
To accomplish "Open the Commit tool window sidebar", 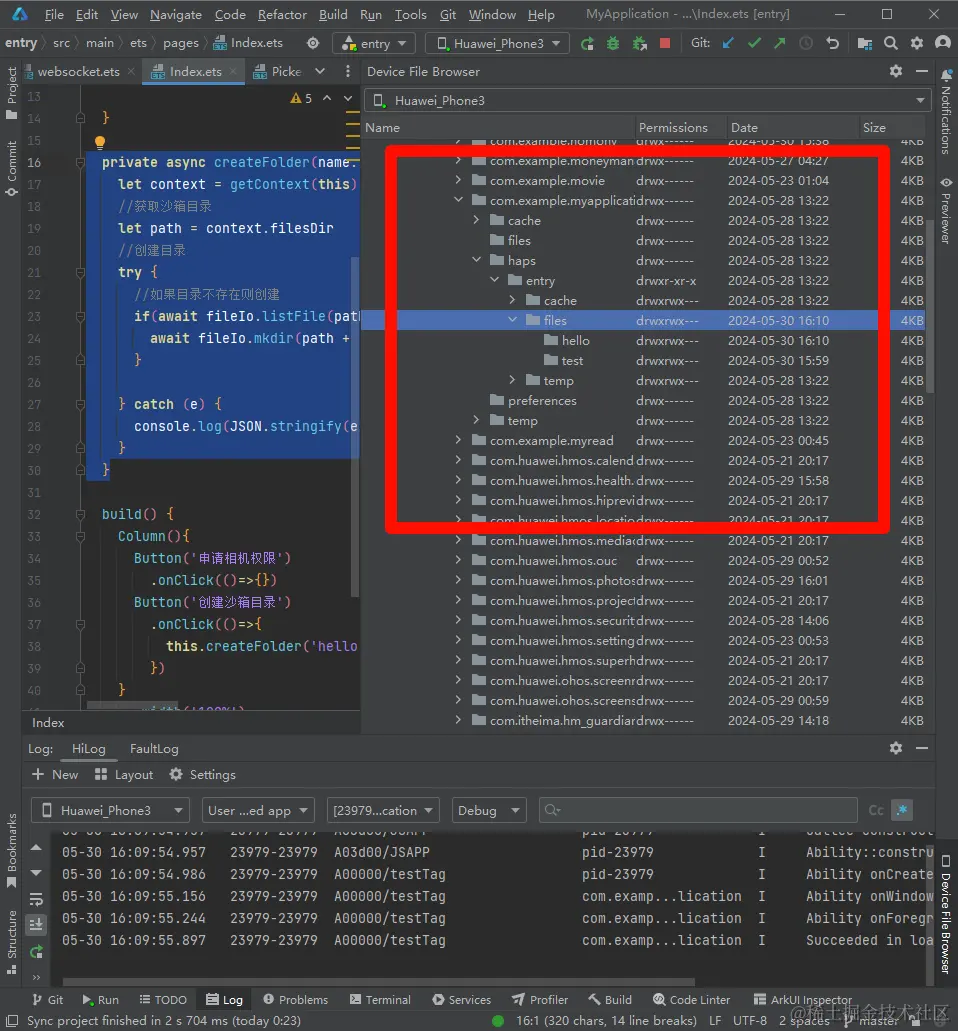I will pos(11,168).
